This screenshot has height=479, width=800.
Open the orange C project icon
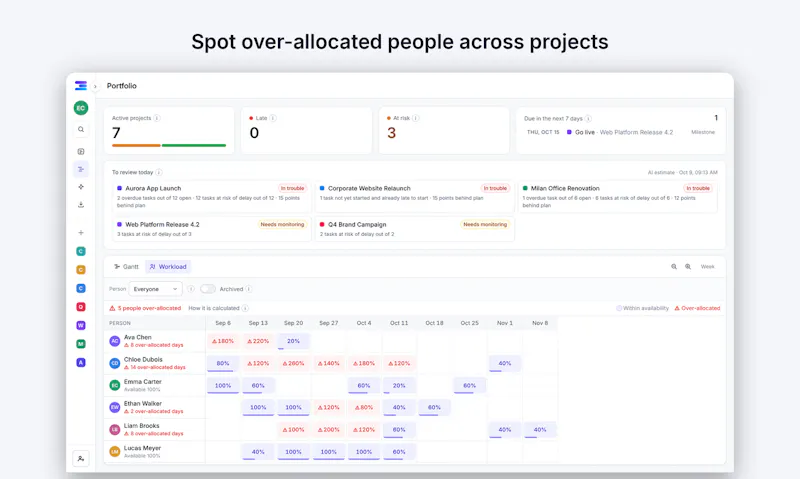[x=81, y=270]
